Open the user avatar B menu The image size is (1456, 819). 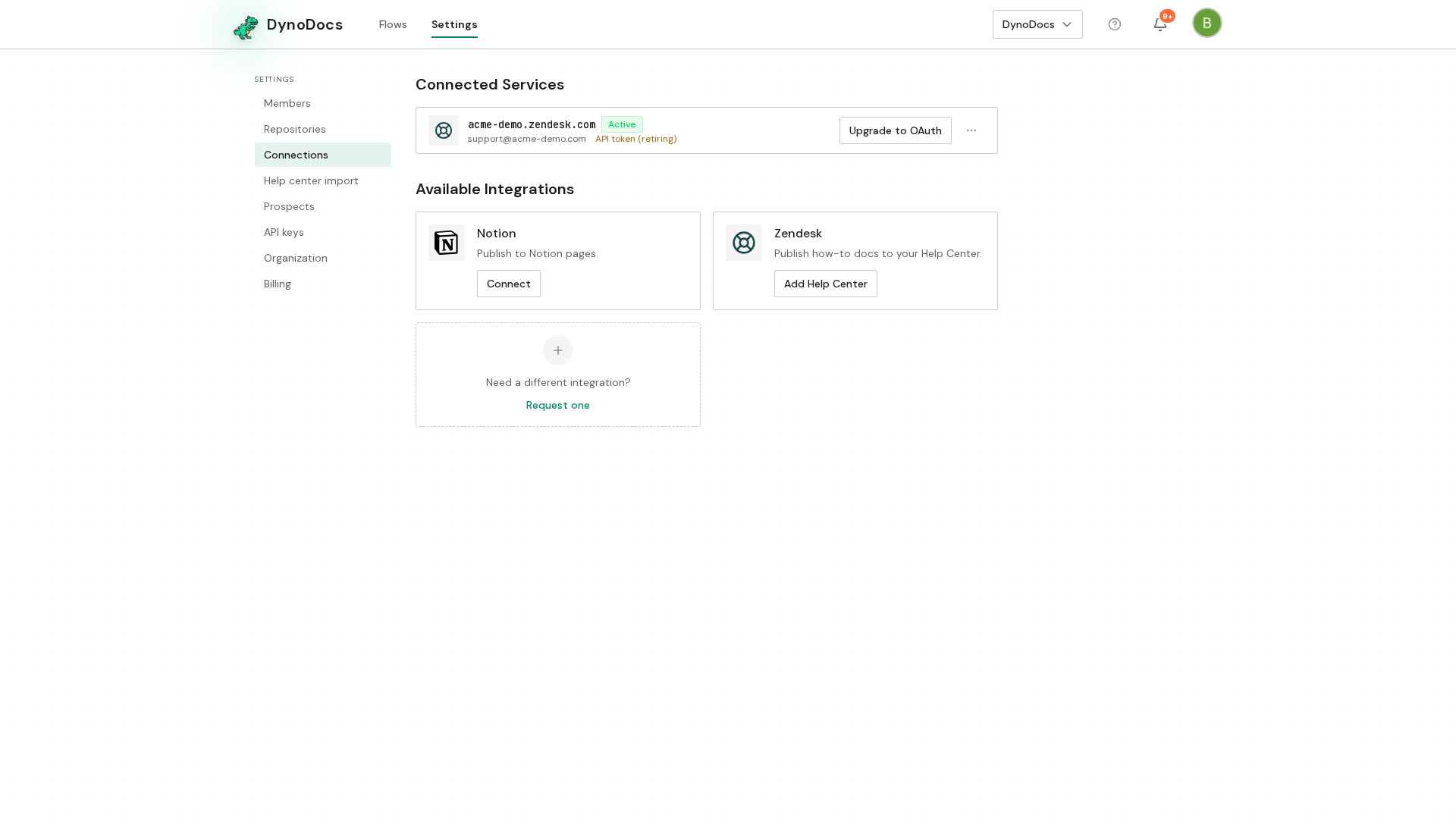click(x=1207, y=23)
